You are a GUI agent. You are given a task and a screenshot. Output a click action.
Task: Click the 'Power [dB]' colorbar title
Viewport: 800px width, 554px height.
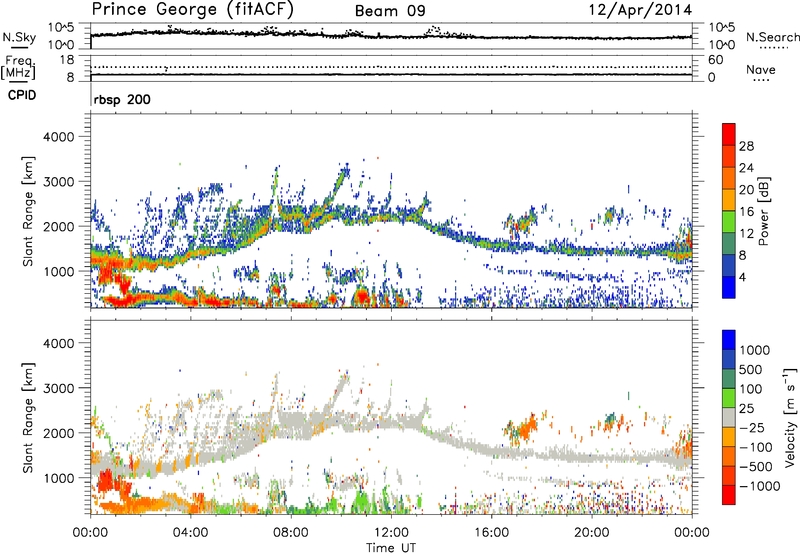[x=763, y=211]
